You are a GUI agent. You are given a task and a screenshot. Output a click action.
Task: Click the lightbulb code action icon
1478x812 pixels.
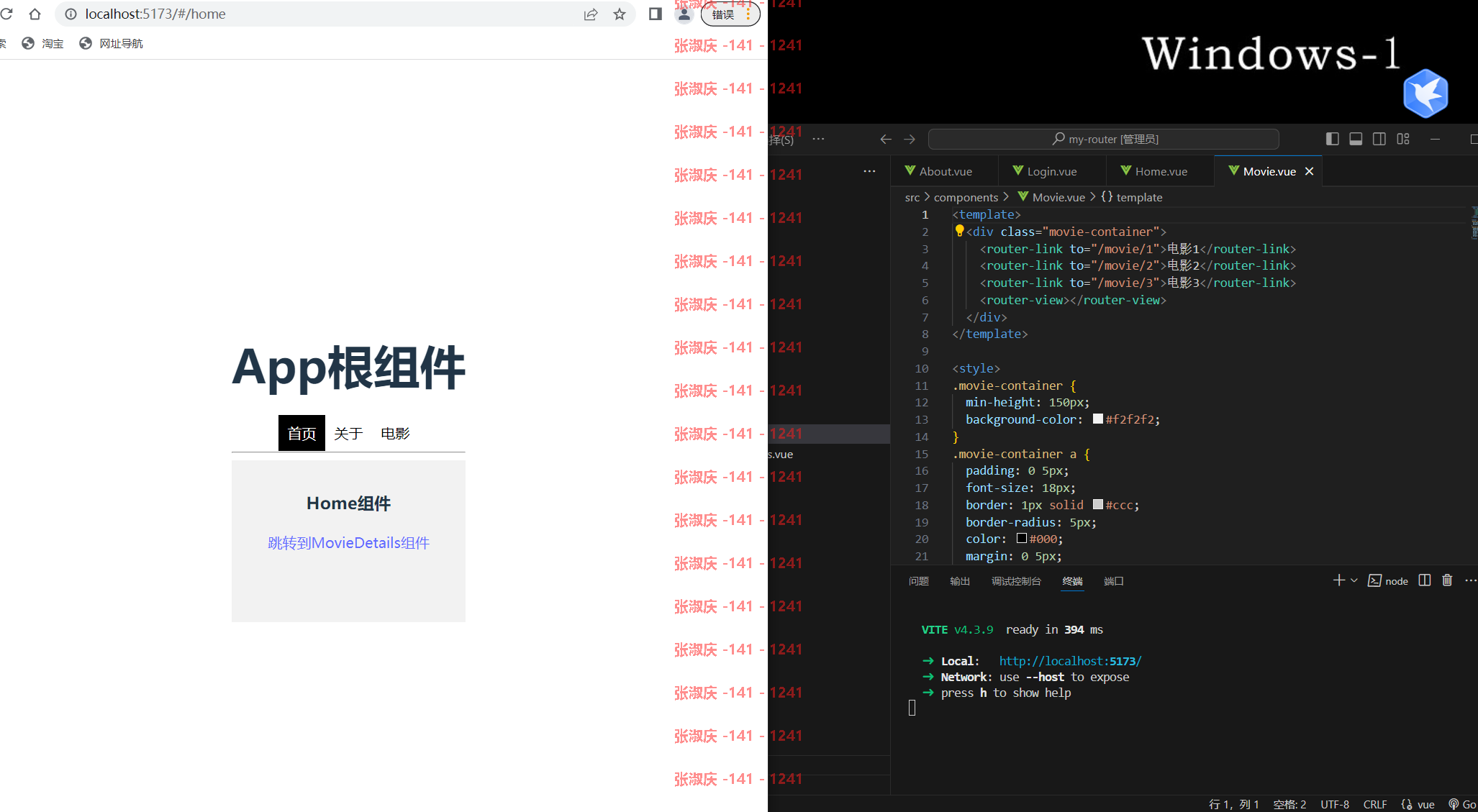(x=959, y=231)
